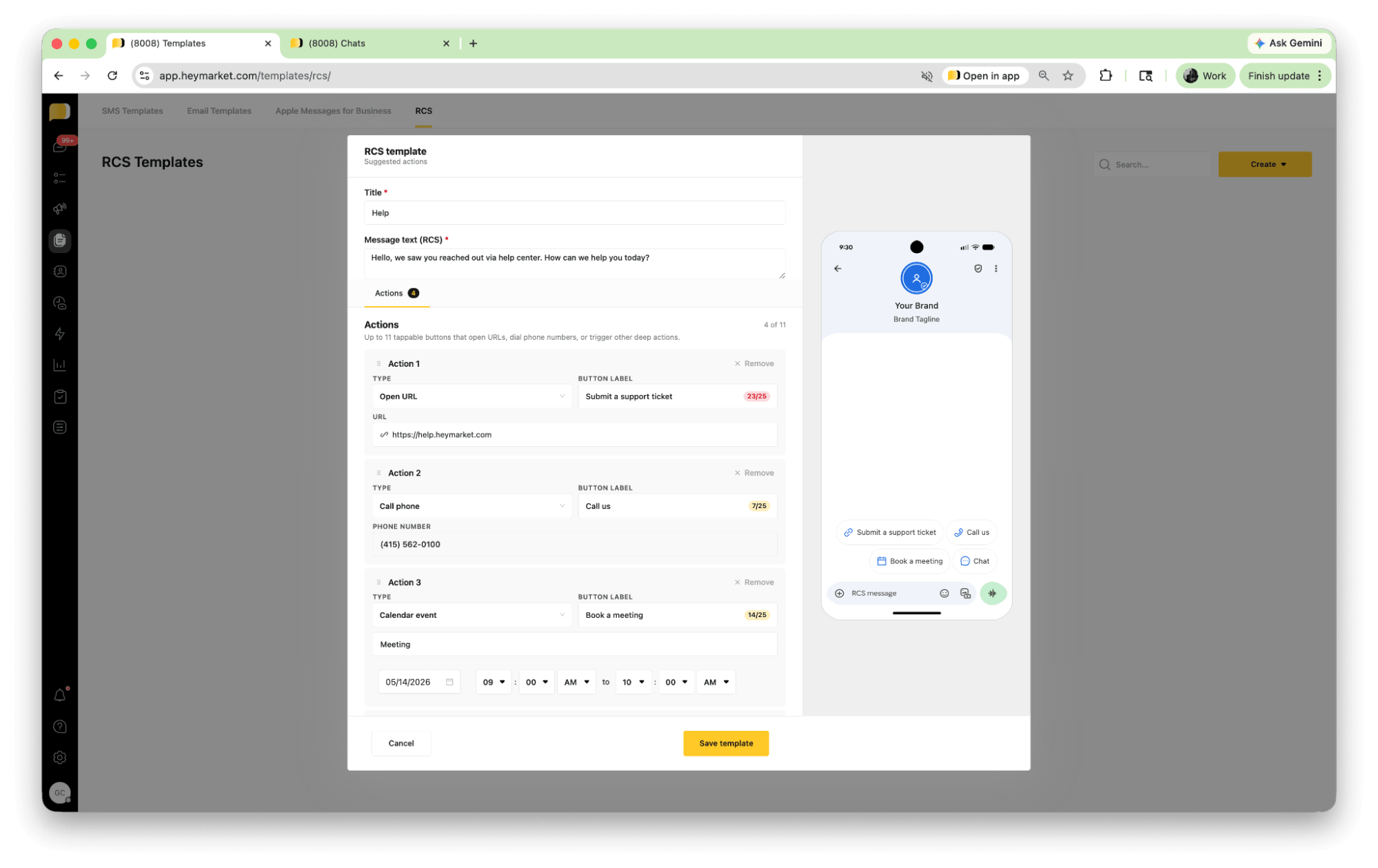Open the scheduled messages clock icon
The image size is (1378, 868).
coord(60,303)
